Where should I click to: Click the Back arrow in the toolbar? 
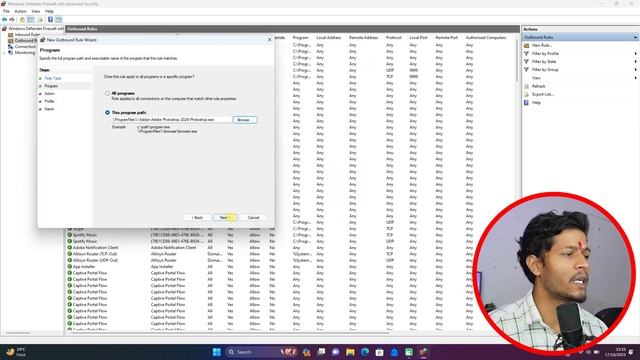(x=4, y=19)
